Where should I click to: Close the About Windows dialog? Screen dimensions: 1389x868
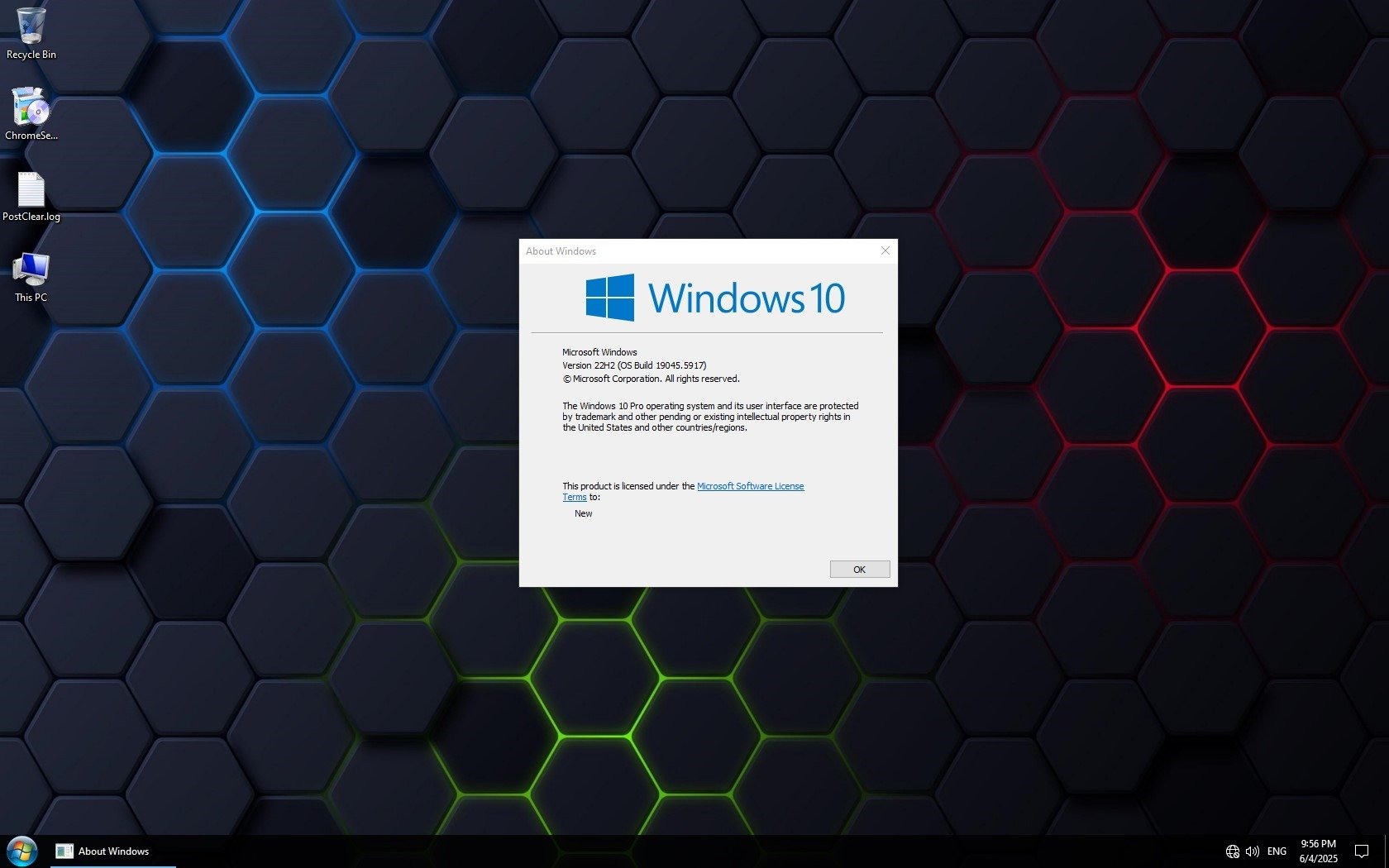[885, 250]
